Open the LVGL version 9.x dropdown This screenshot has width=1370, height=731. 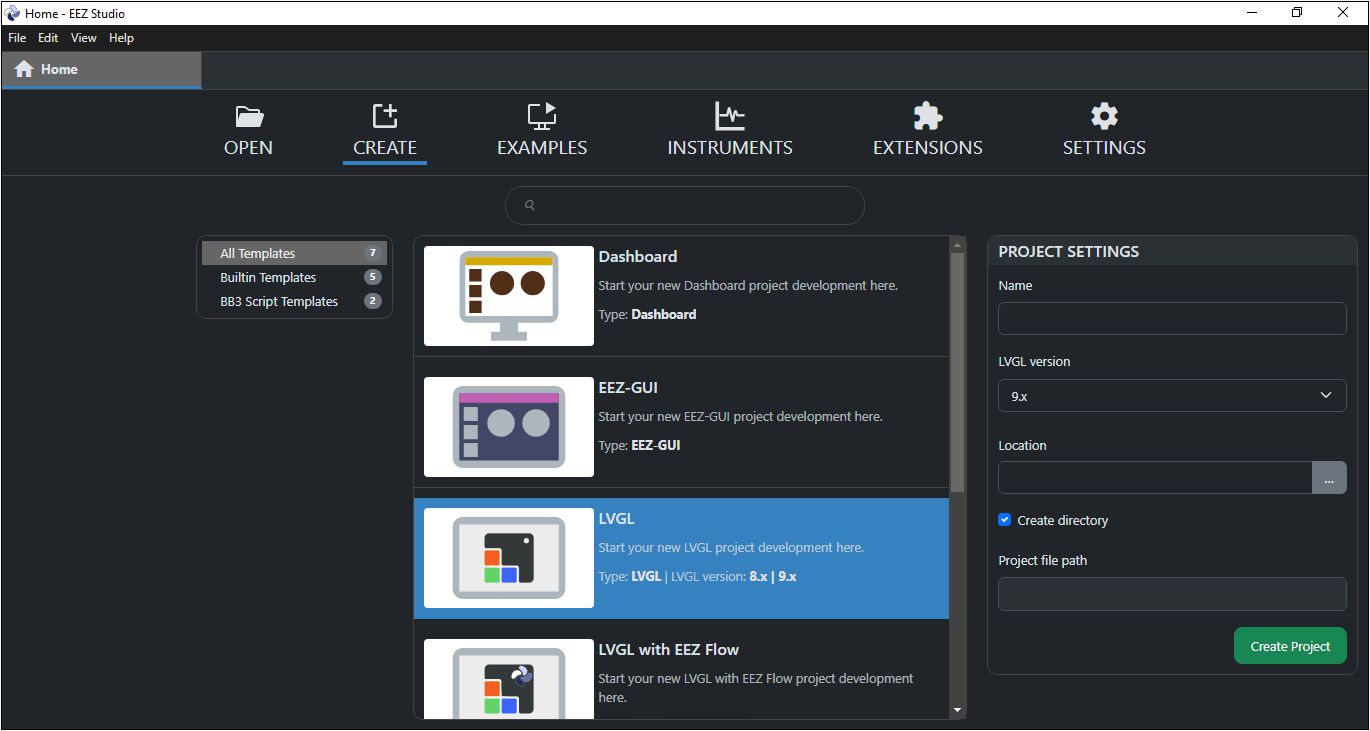coord(1172,396)
